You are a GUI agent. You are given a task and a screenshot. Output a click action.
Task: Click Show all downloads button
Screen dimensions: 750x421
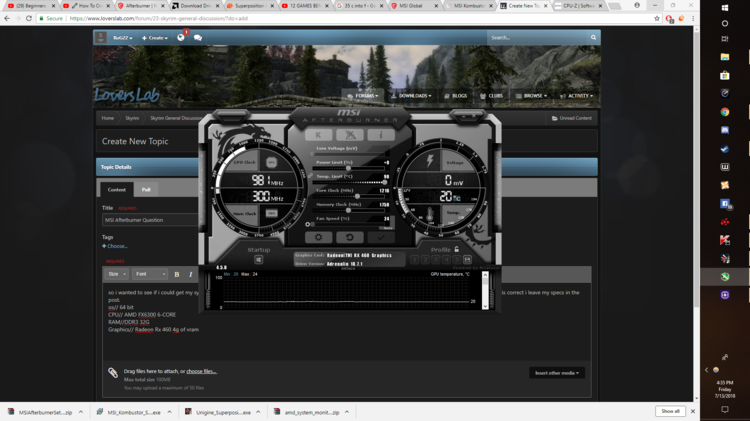click(670, 411)
